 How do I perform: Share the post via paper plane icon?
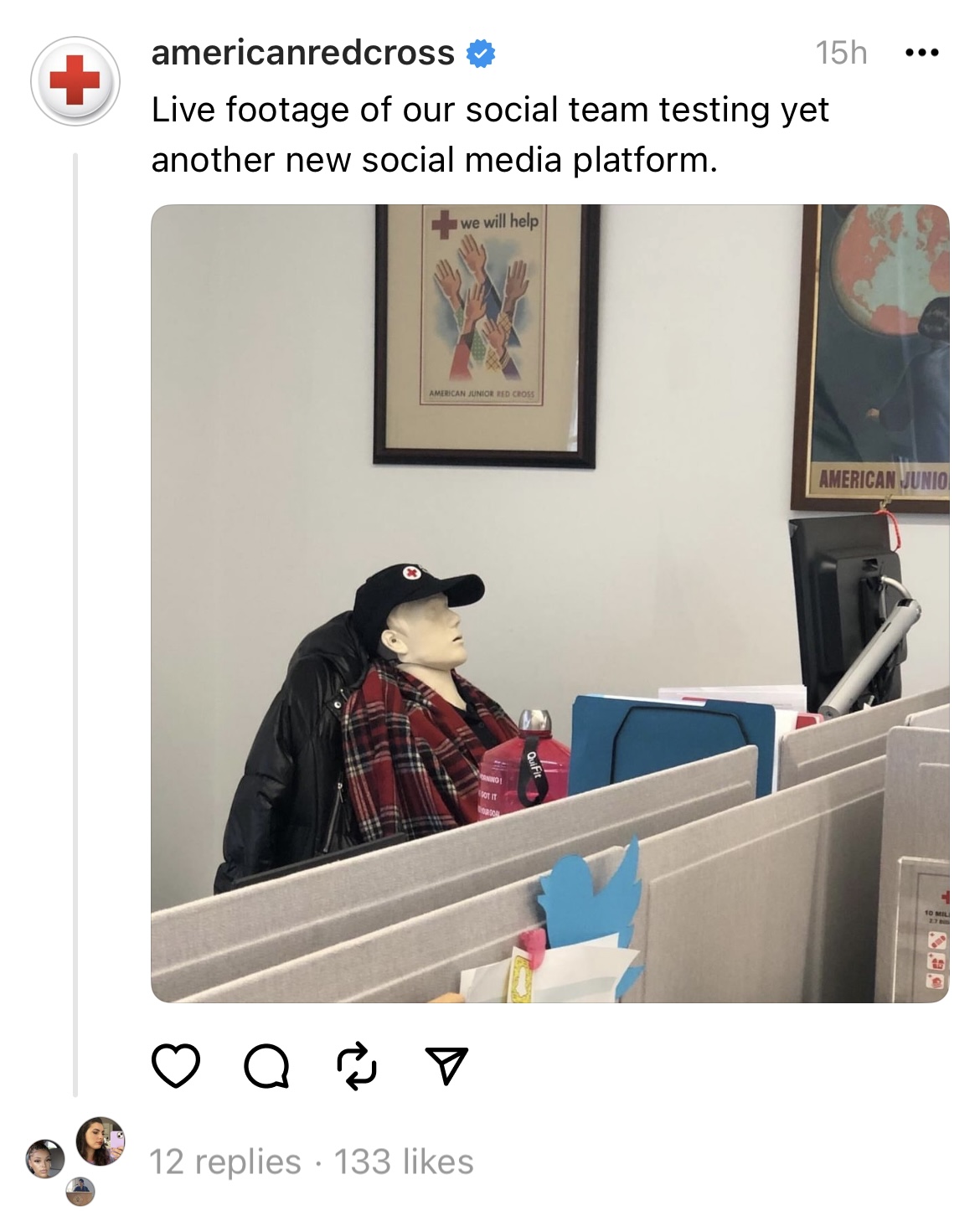[x=446, y=1065]
